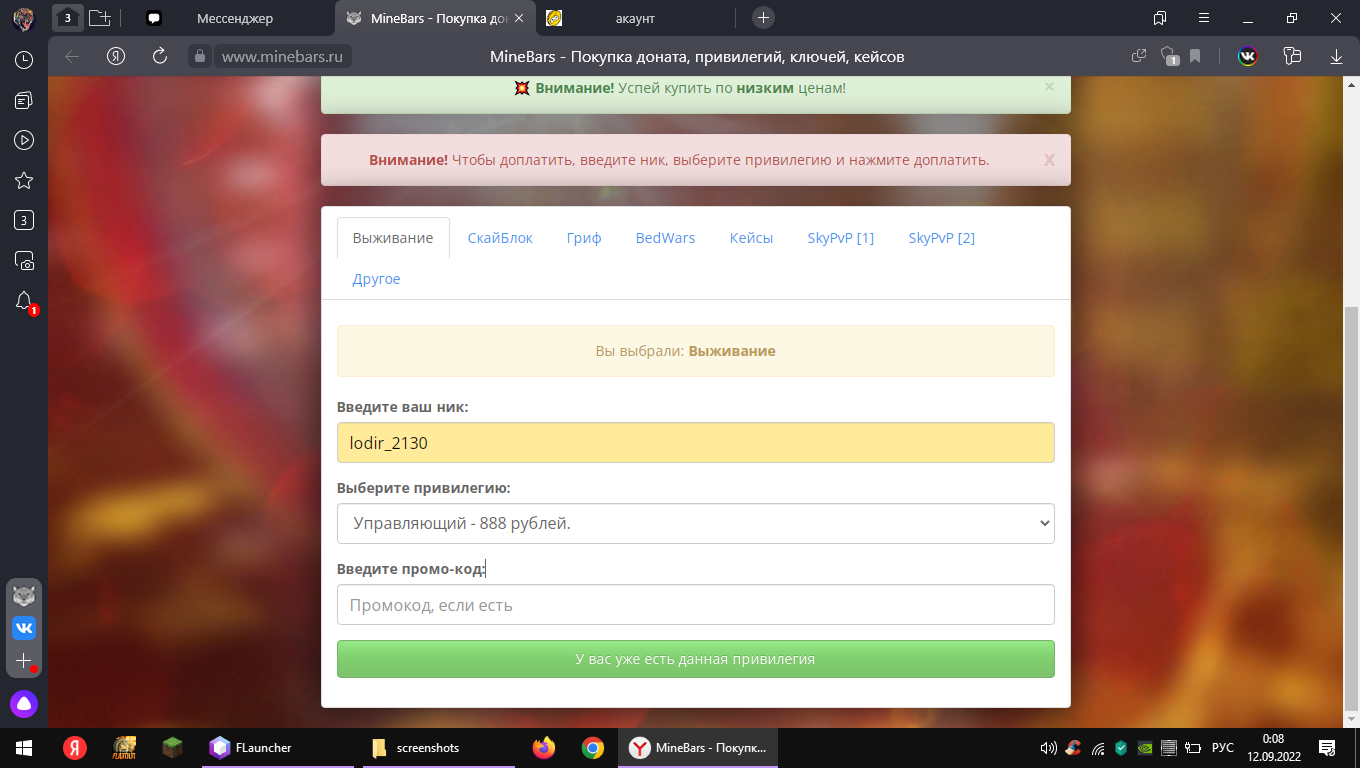Select the Выживание tab
This screenshot has height=768, width=1360.
[x=393, y=238]
